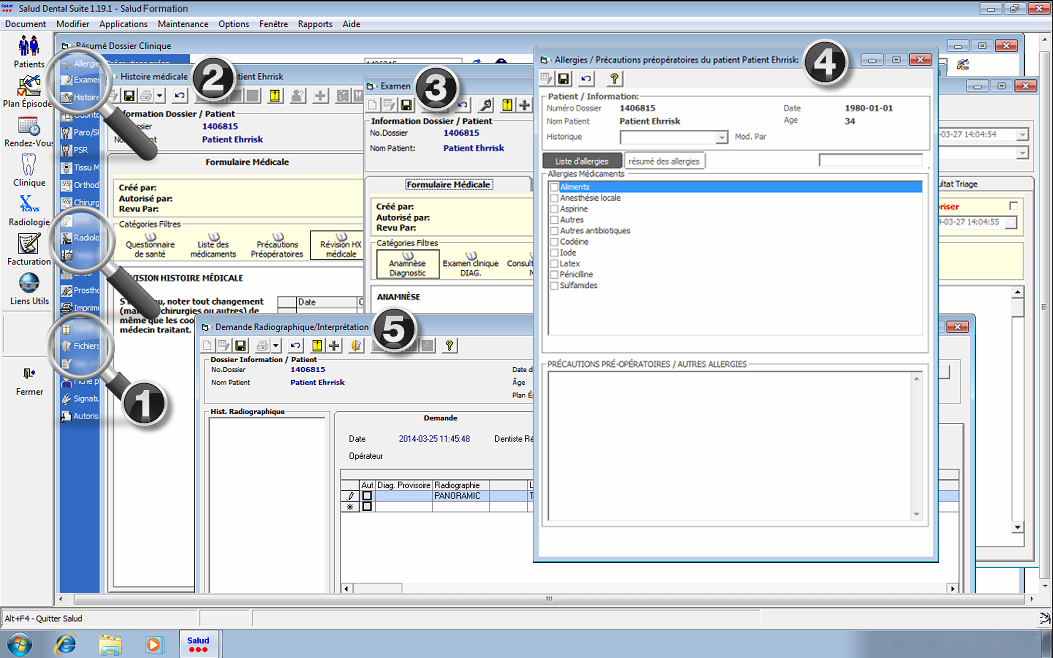Undo in Demande Radiographique toolbar

(295, 345)
